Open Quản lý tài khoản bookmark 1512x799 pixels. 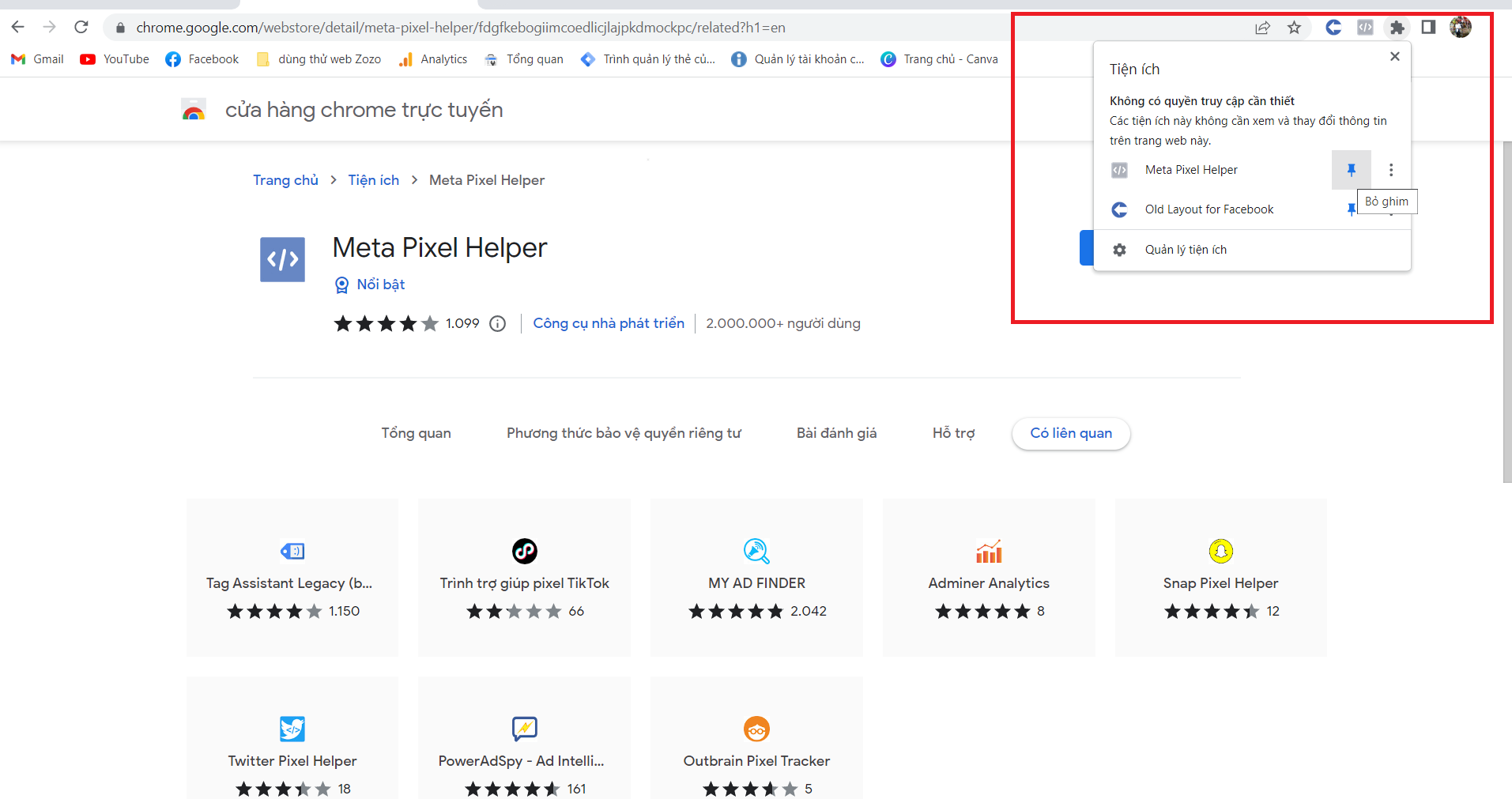pos(797,59)
